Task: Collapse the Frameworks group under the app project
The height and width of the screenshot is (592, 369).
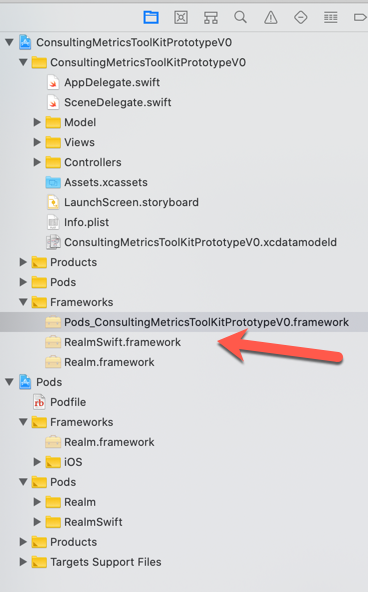Action: pos(23,302)
